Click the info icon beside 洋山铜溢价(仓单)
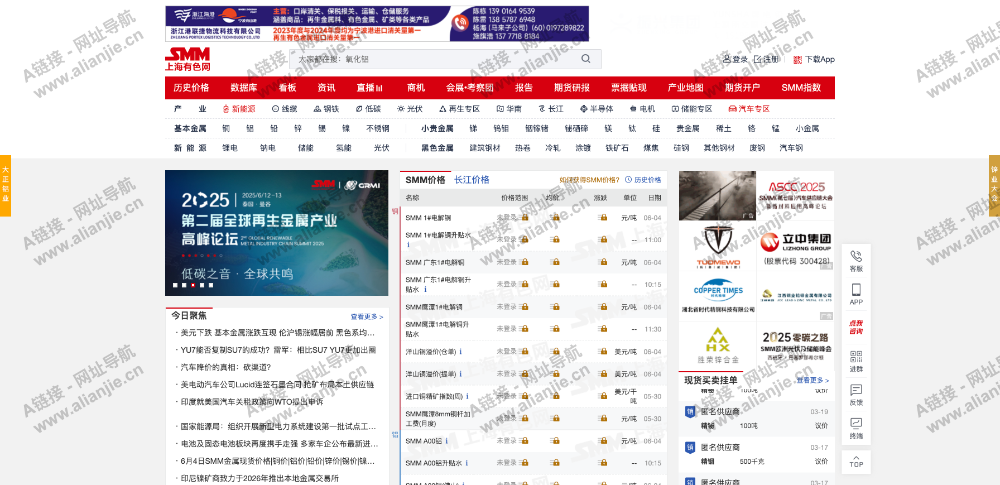1000x485 pixels. click(x=460, y=352)
